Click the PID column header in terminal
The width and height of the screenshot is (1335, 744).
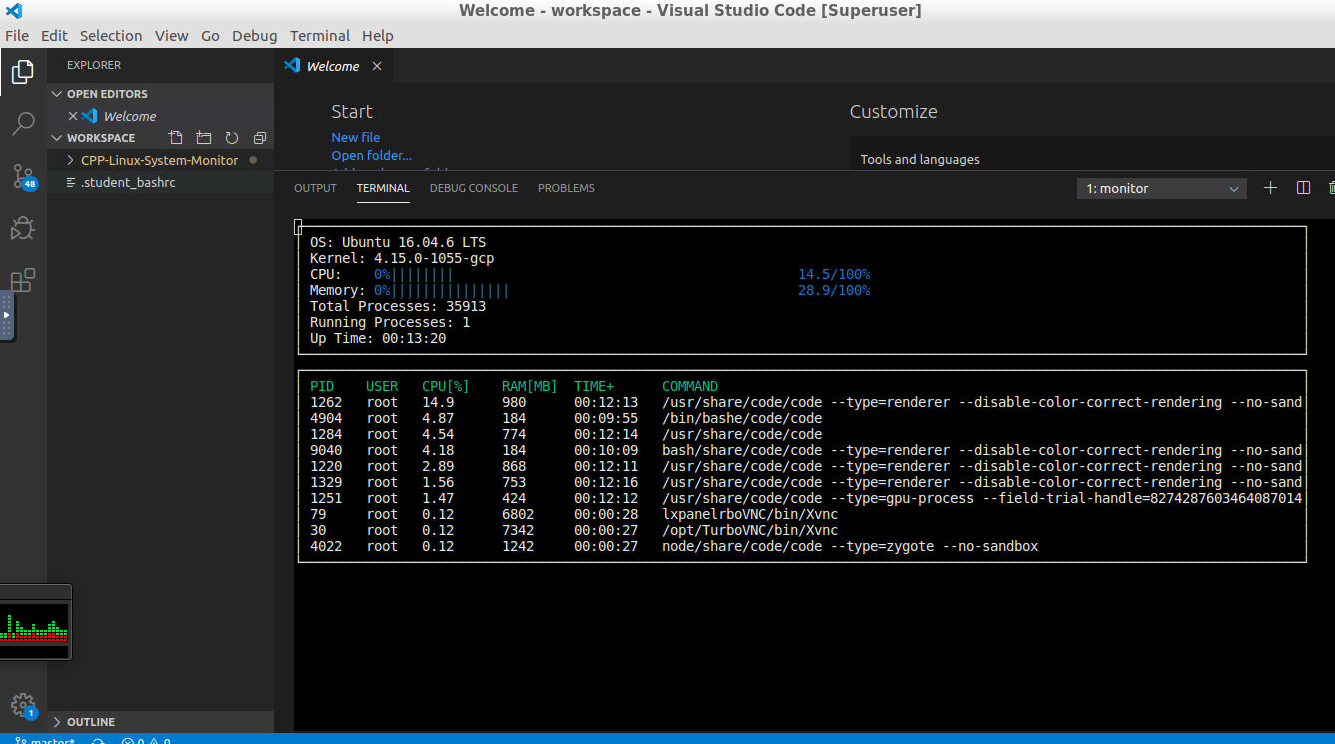point(322,386)
